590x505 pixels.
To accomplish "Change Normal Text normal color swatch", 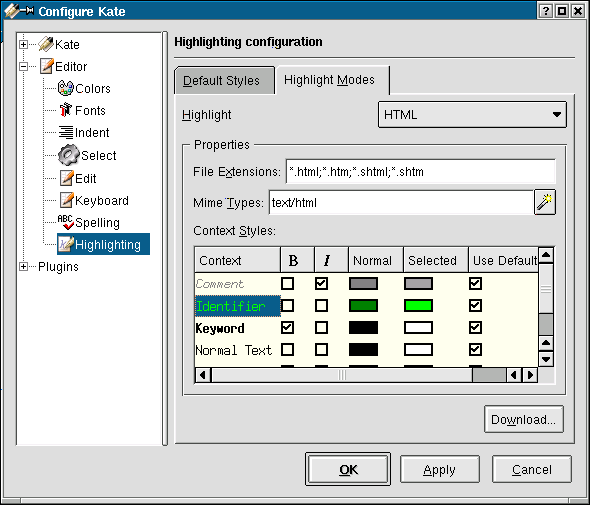I will (x=363, y=350).
